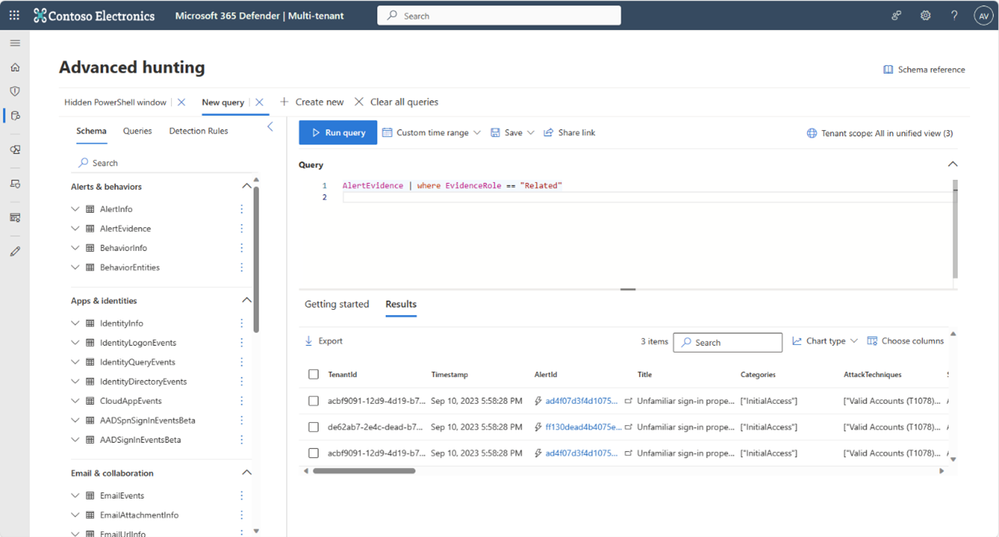Click the query editor vertical scrollbar
Screen dimensions: 999x537
point(954,229)
